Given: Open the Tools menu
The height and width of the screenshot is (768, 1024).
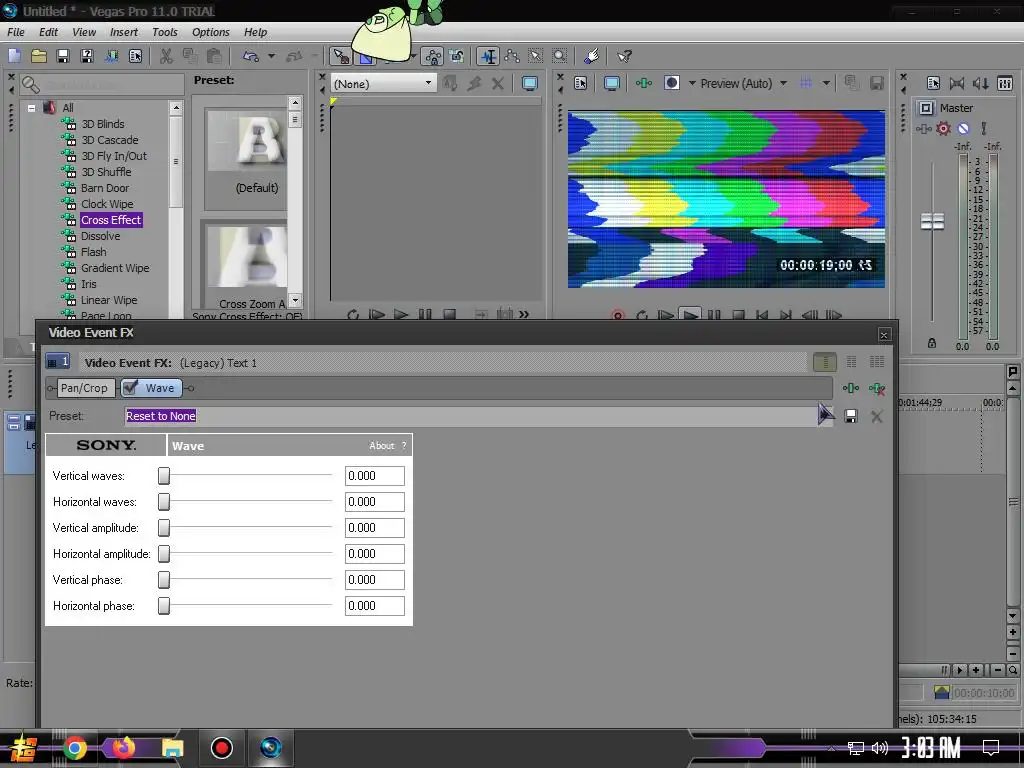Looking at the screenshot, I should click(x=165, y=32).
